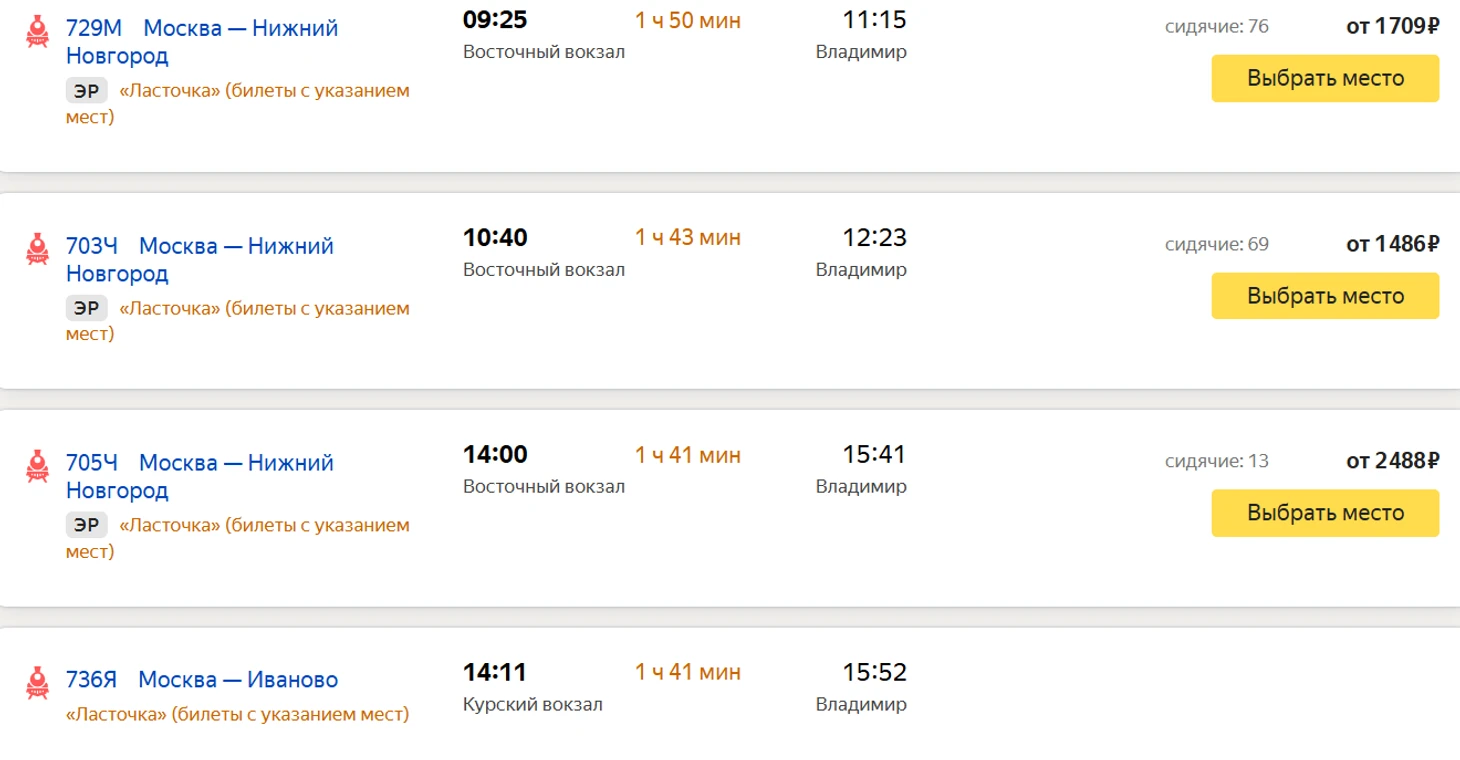This screenshot has height=760, width=1460.
Task: Click the train icon beside 729М
Action: 37,32
